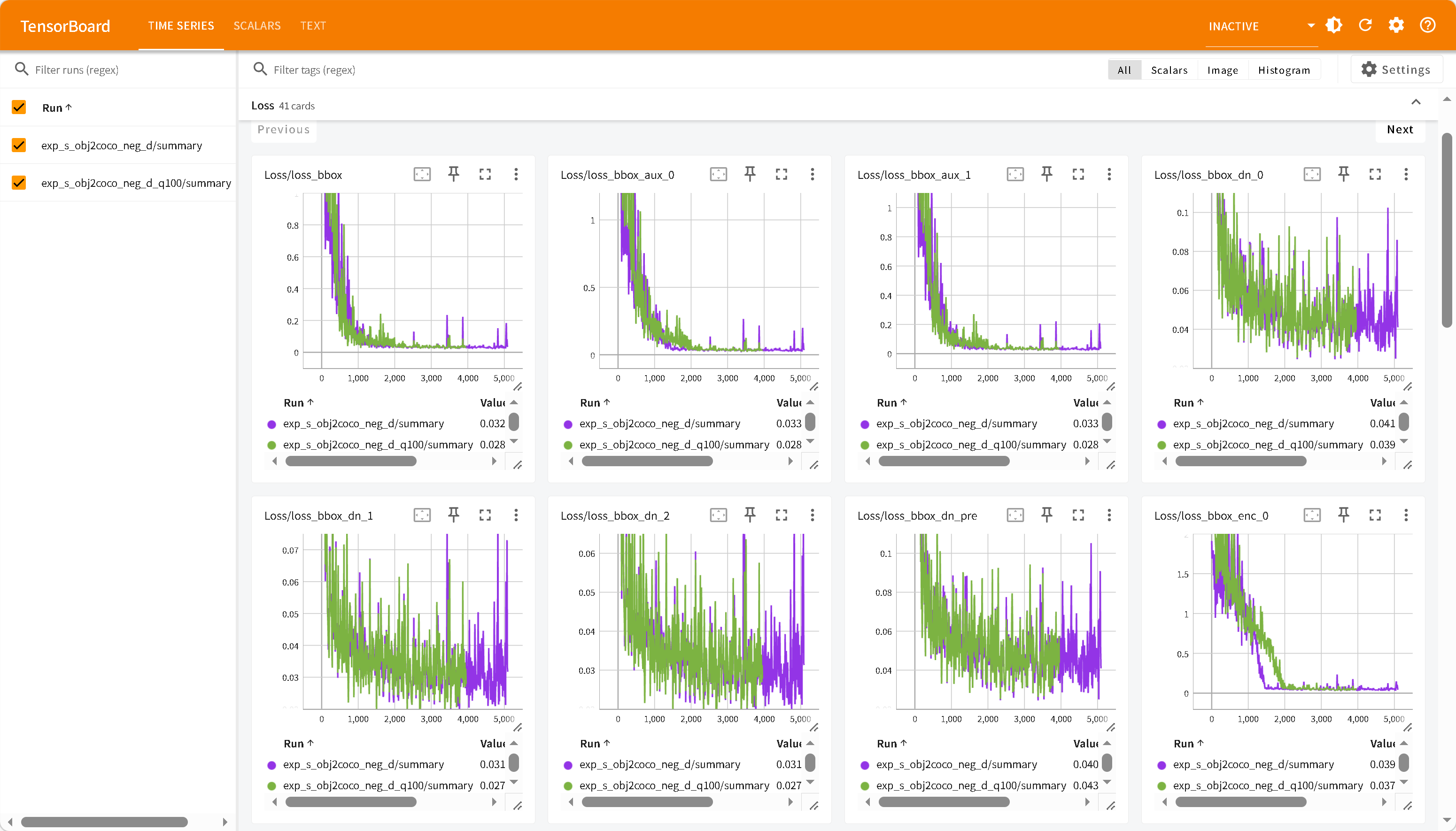This screenshot has height=831, width=1456.
Task: Switch to the TEXT tab
Action: click(x=313, y=26)
